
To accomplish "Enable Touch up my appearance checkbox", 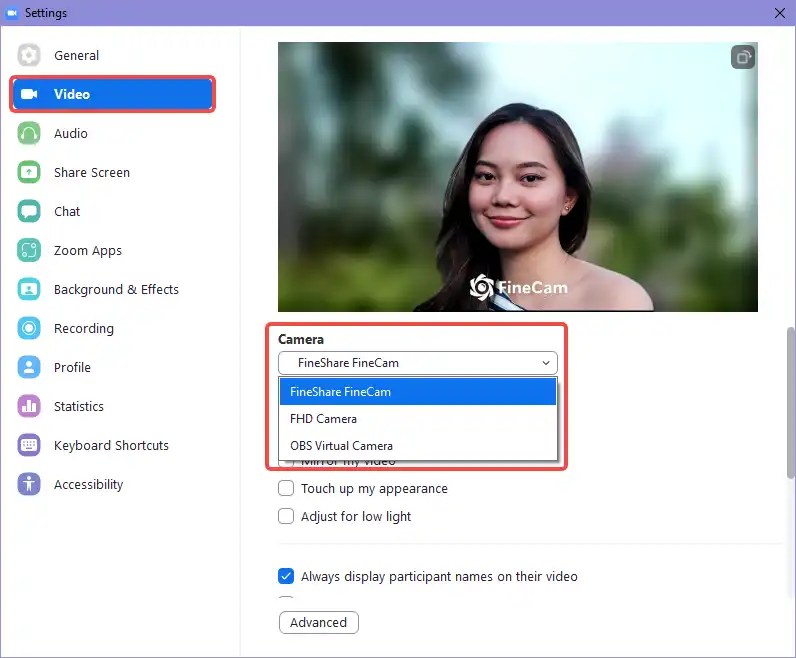I will tap(286, 488).
